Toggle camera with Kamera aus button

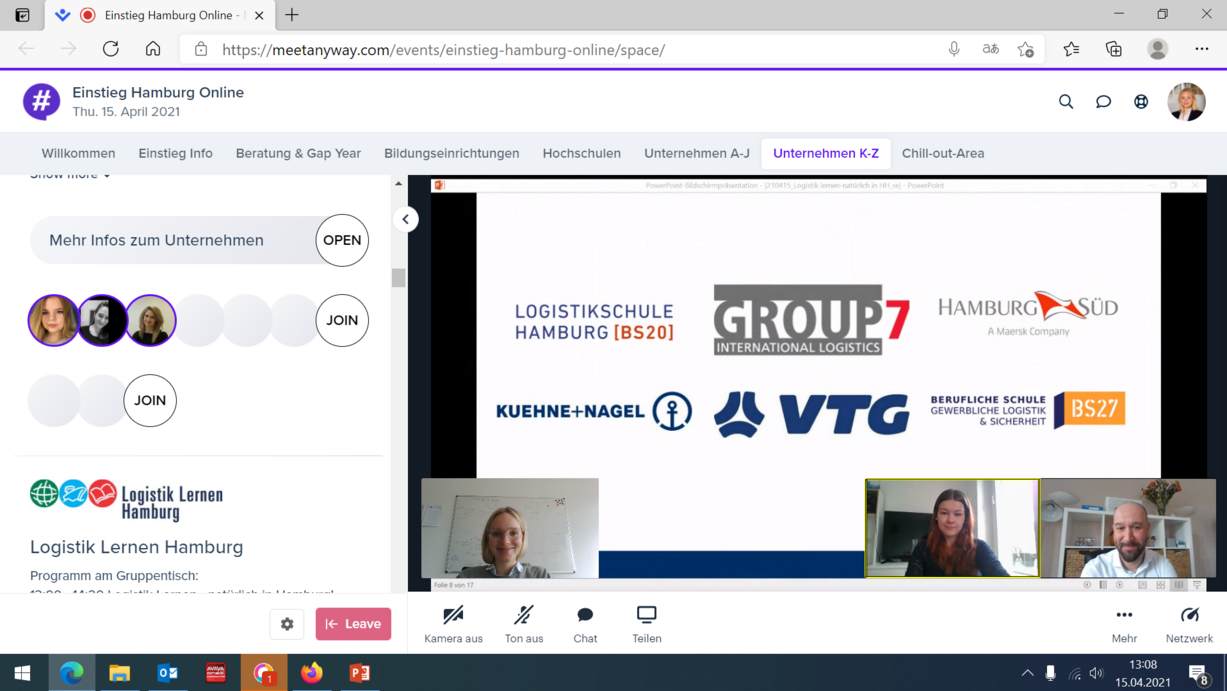coord(453,624)
